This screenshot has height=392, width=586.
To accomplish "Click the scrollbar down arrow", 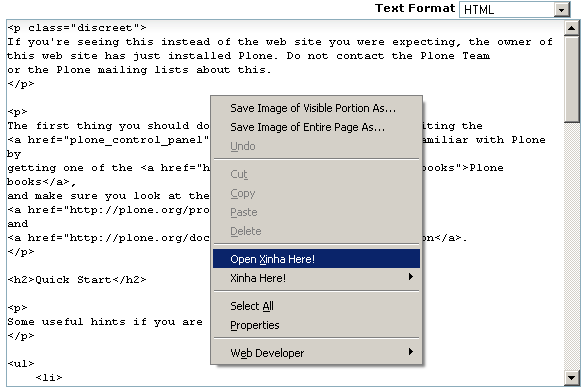I will click(571, 378).
